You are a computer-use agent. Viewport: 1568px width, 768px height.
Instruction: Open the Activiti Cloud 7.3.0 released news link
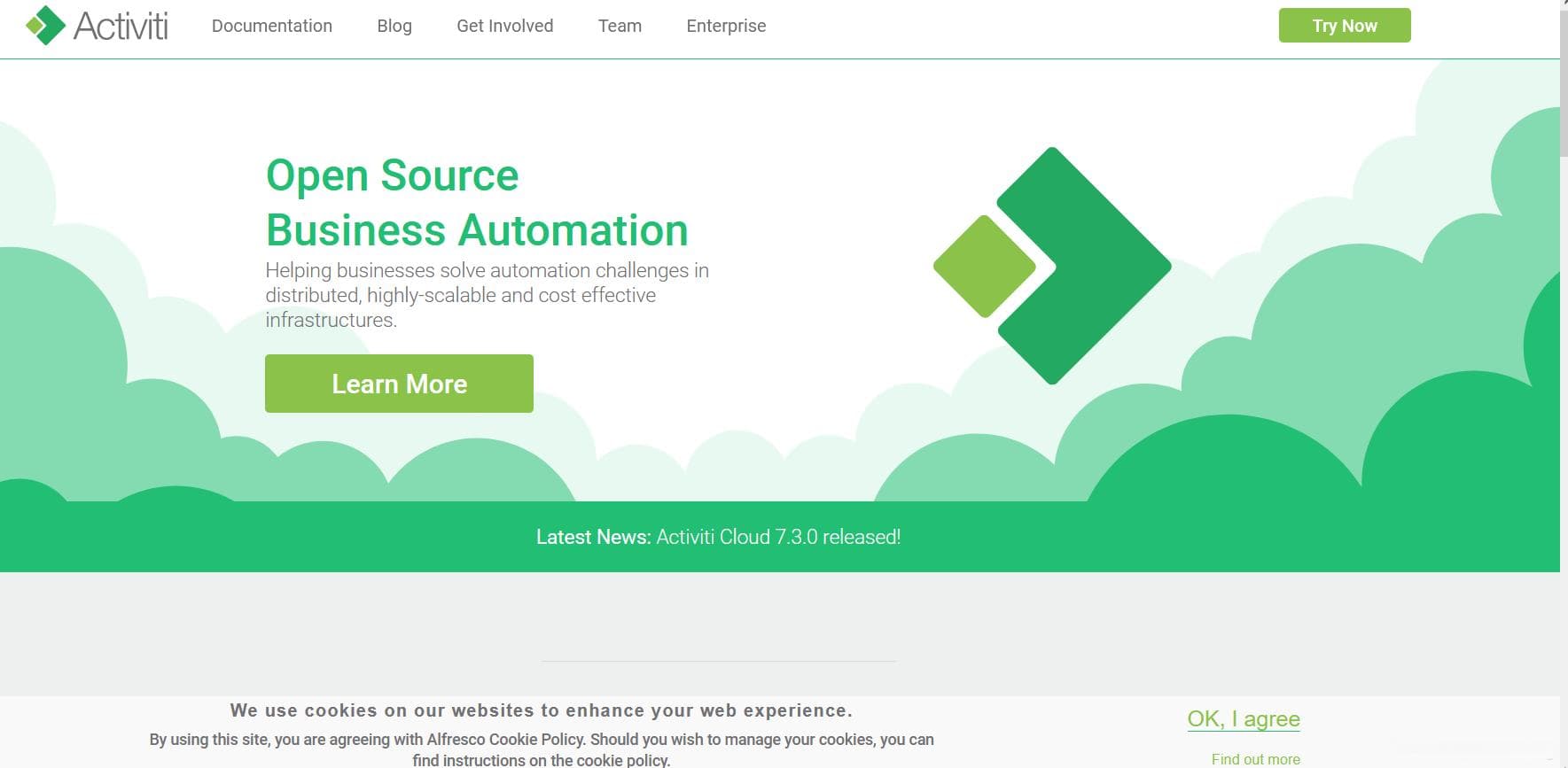coord(778,537)
